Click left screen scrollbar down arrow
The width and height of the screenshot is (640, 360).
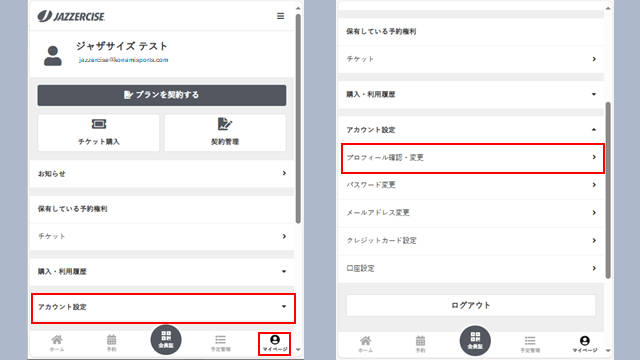(298, 349)
